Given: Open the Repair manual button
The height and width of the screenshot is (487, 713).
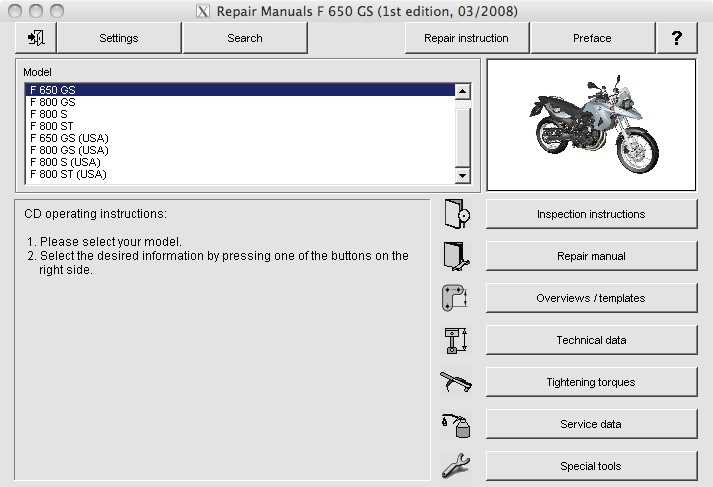Looking at the screenshot, I should click(x=591, y=256).
